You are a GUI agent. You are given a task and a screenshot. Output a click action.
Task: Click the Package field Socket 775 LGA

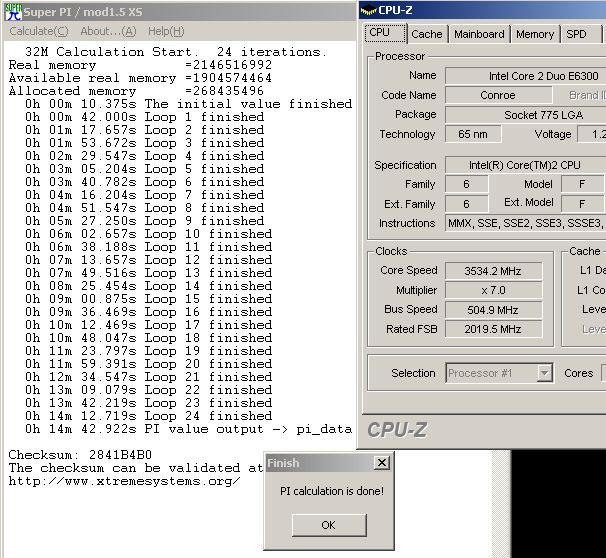pos(526,115)
